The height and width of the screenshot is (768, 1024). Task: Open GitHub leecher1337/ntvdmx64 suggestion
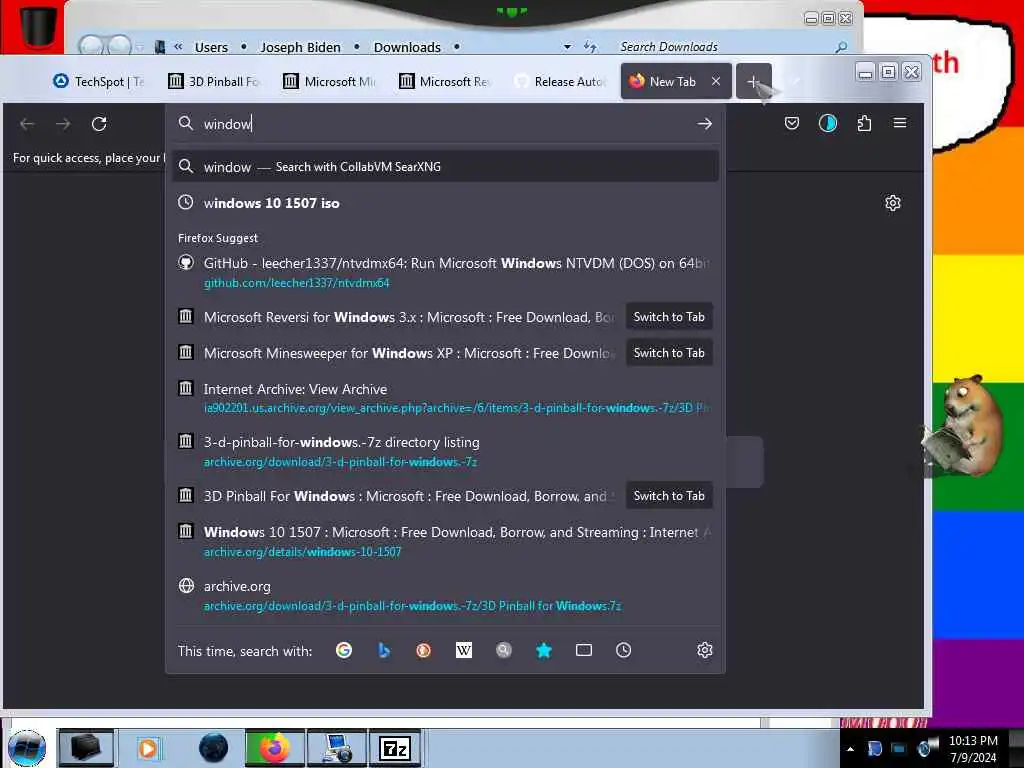pos(445,272)
